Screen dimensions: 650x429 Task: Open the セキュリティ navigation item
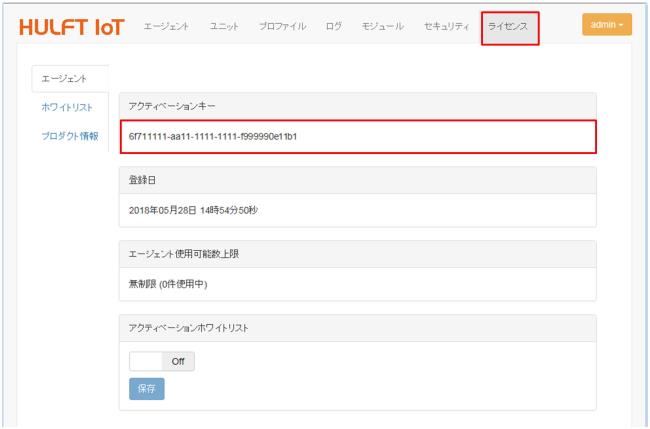click(446, 26)
